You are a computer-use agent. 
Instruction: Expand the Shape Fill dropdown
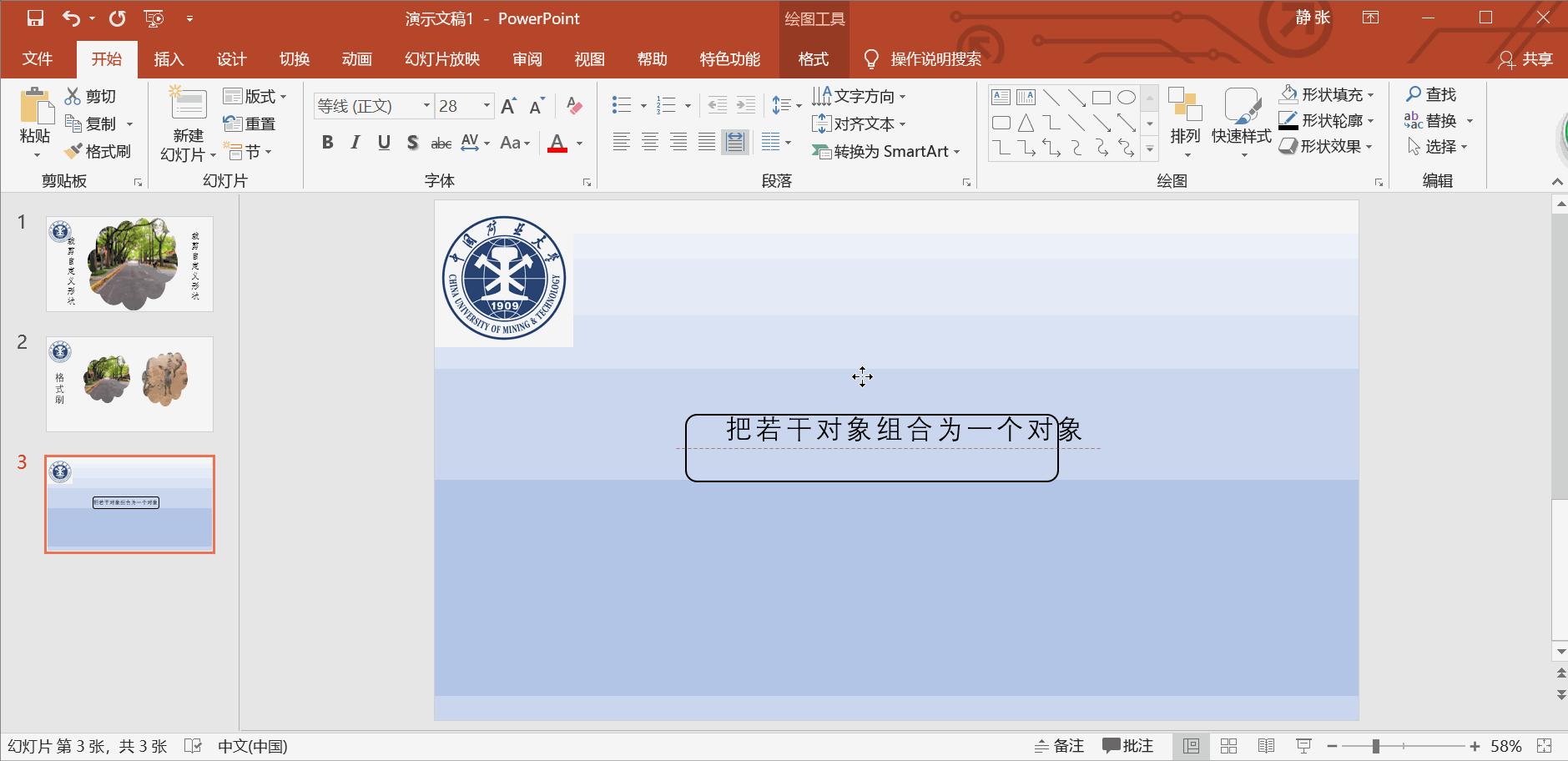1371,93
